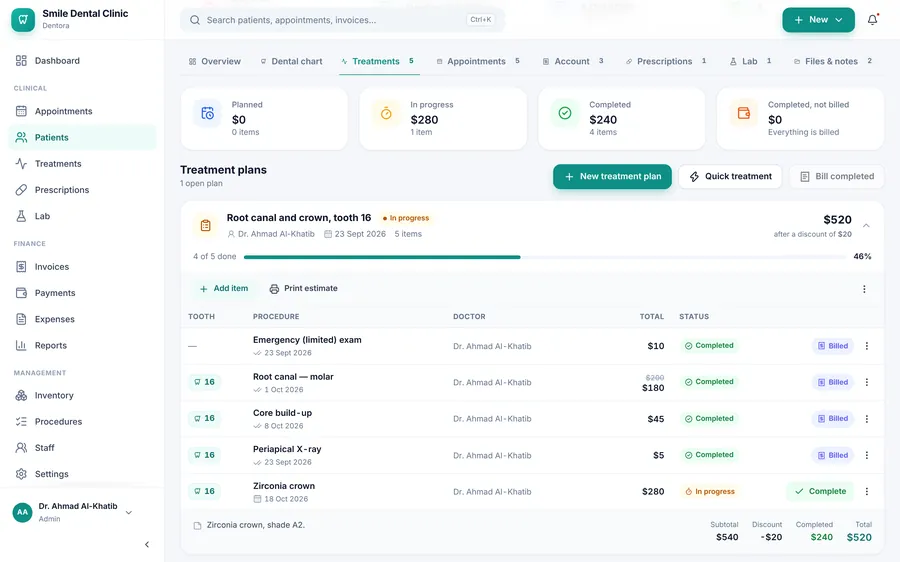The height and width of the screenshot is (562, 900).
Task: Open Invoices in the sidebar
Action: [82, 267]
